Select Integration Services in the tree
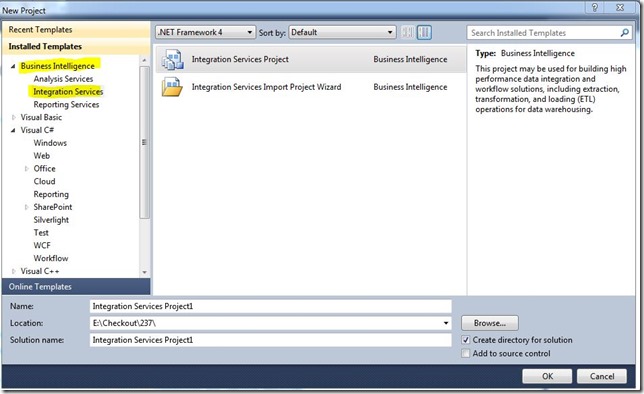 pyautogui.click(x=68, y=92)
